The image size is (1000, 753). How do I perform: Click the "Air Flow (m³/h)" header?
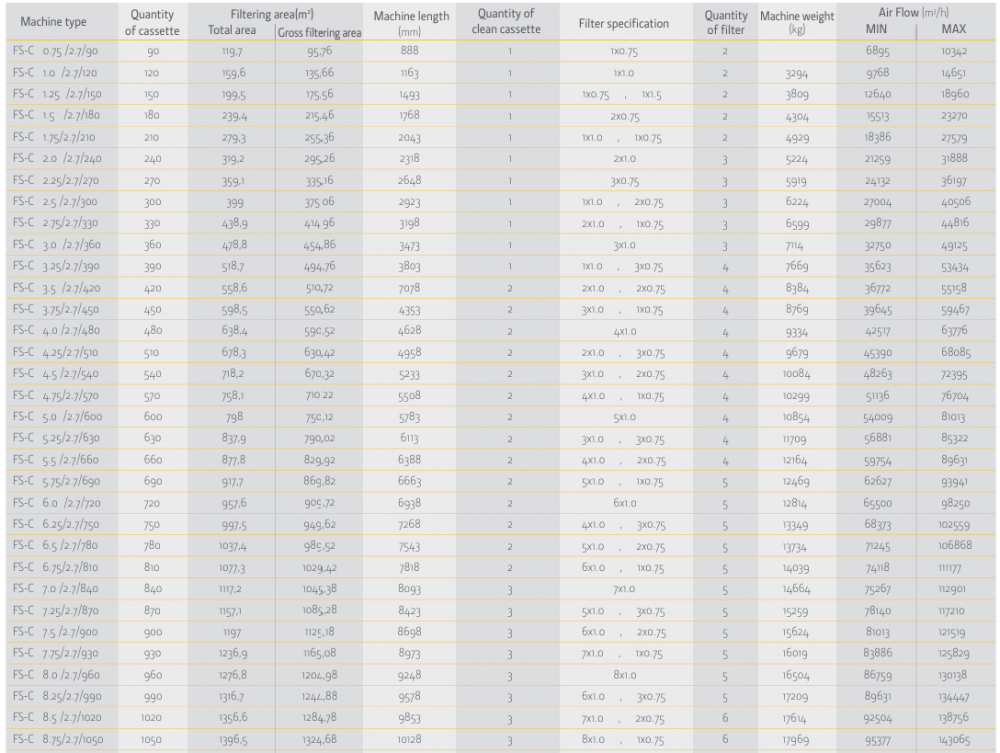click(x=913, y=12)
